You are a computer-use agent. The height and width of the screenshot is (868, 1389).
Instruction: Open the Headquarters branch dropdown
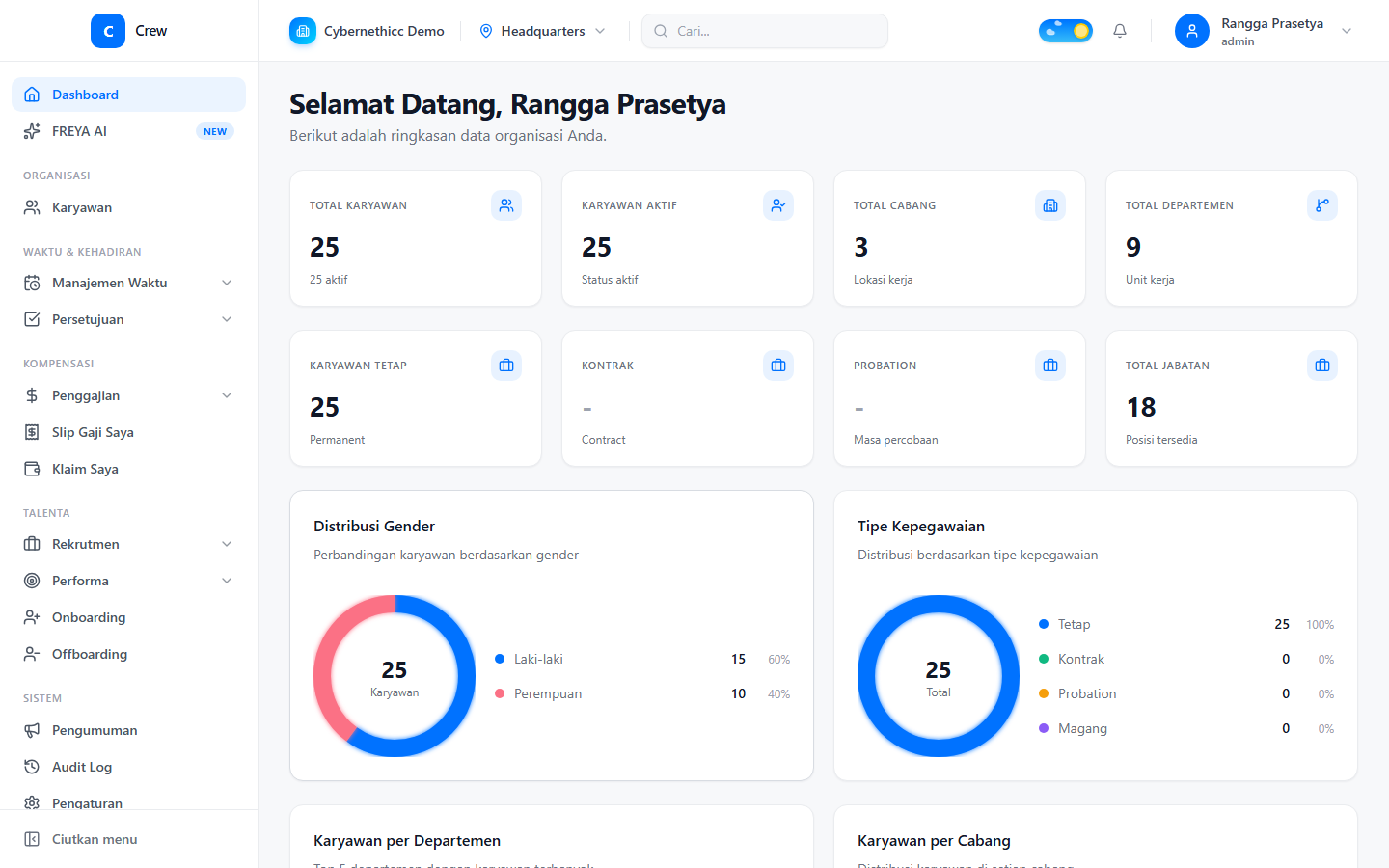click(543, 31)
